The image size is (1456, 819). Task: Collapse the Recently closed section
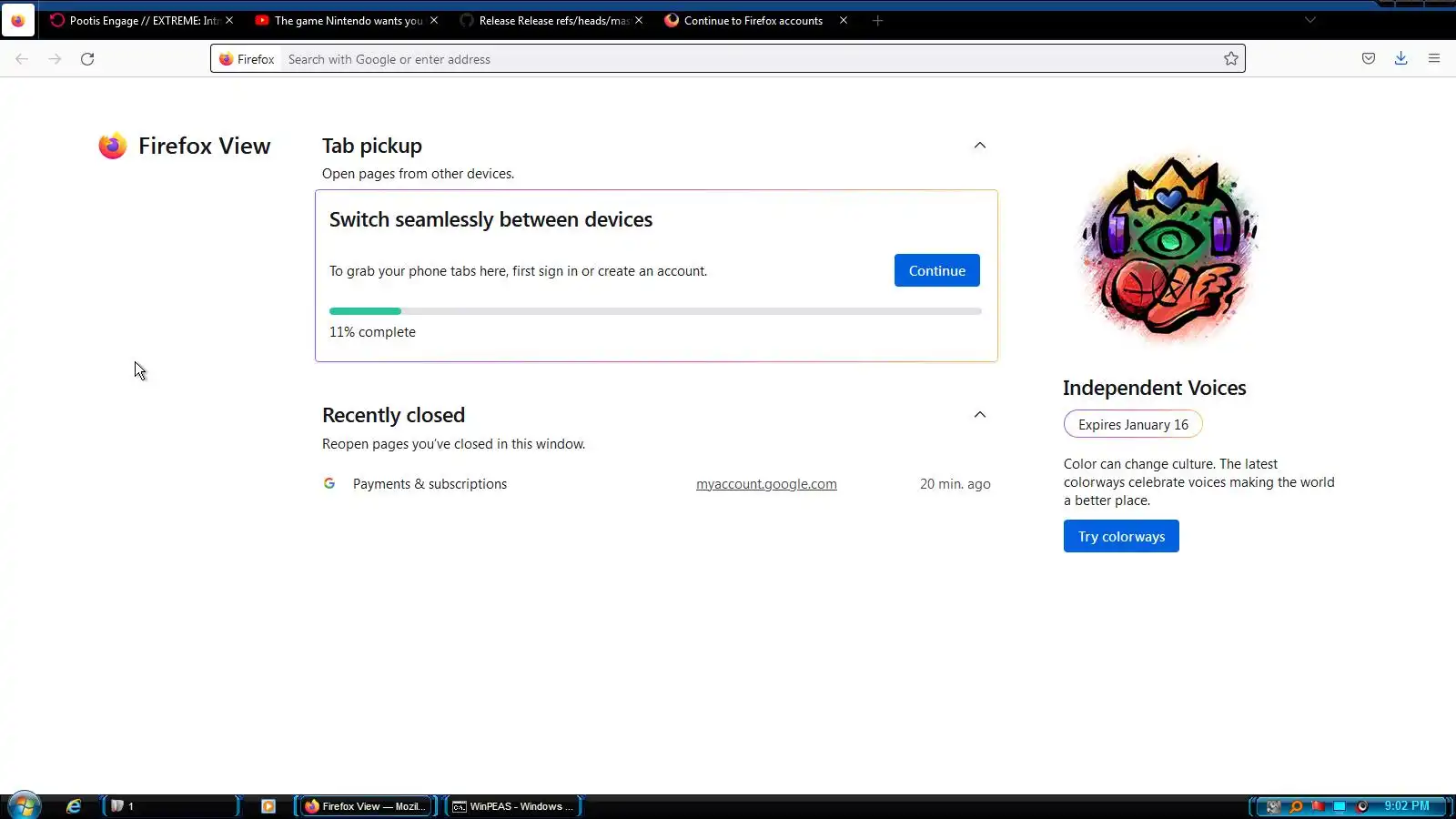pyautogui.click(x=980, y=415)
